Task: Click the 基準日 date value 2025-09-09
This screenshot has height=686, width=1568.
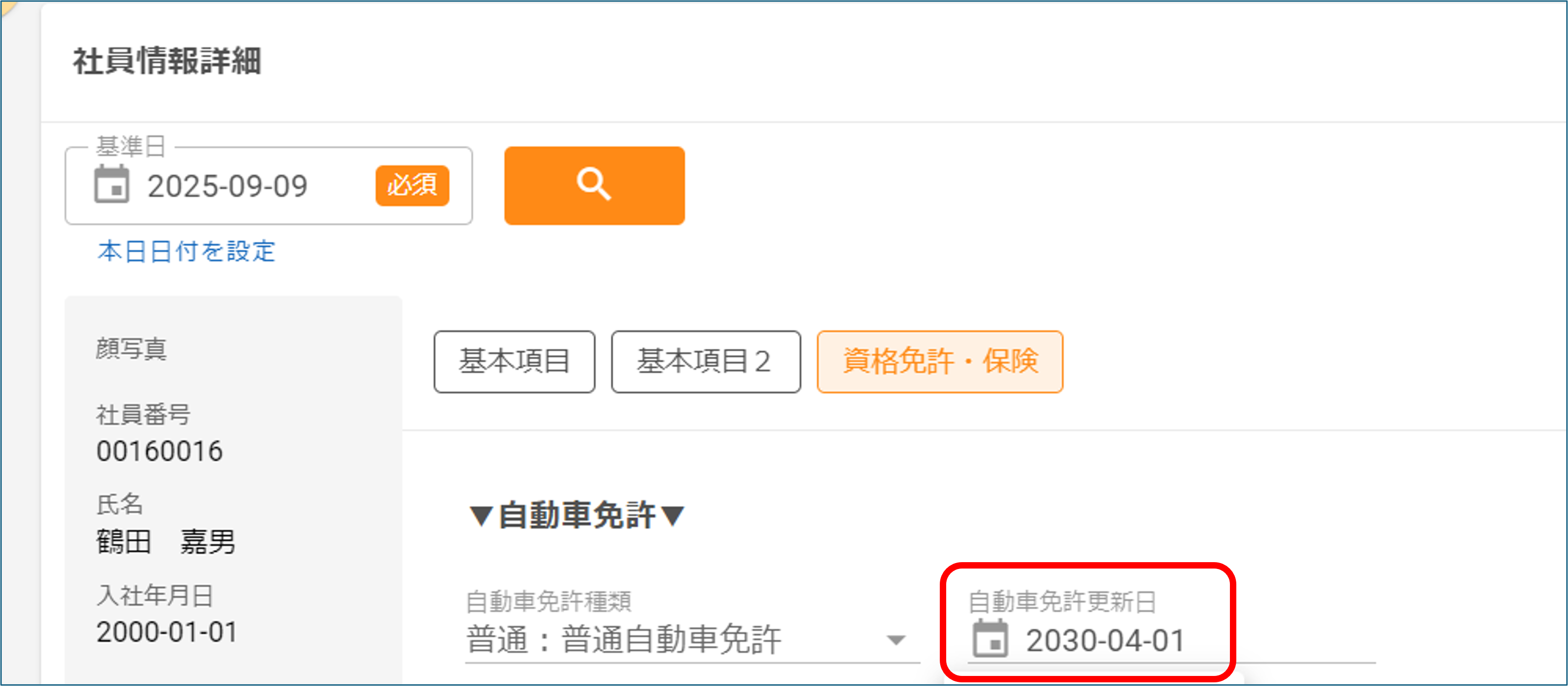Action: click(x=227, y=186)
